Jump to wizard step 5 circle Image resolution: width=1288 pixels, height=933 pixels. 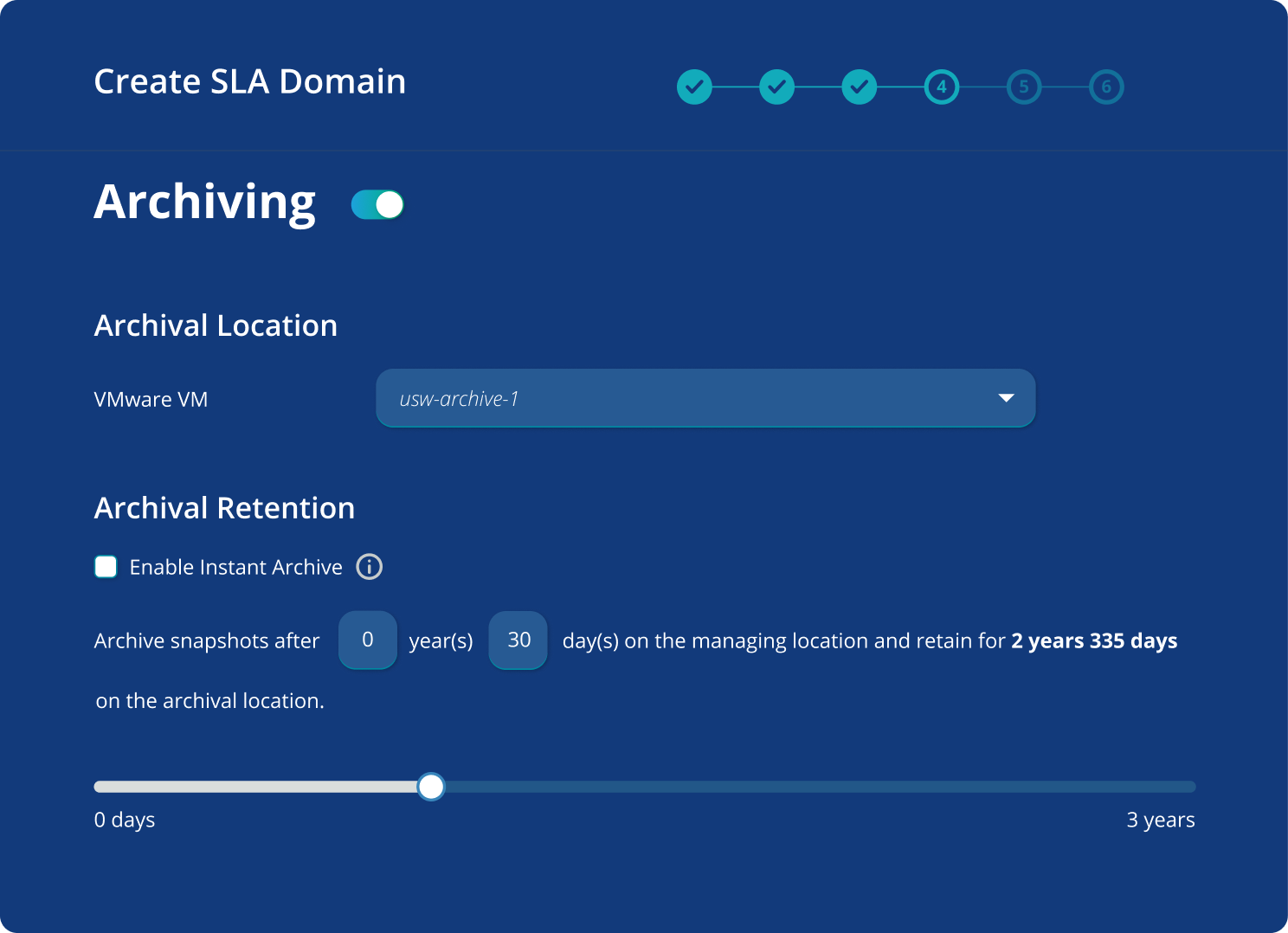click(1023, 87)
